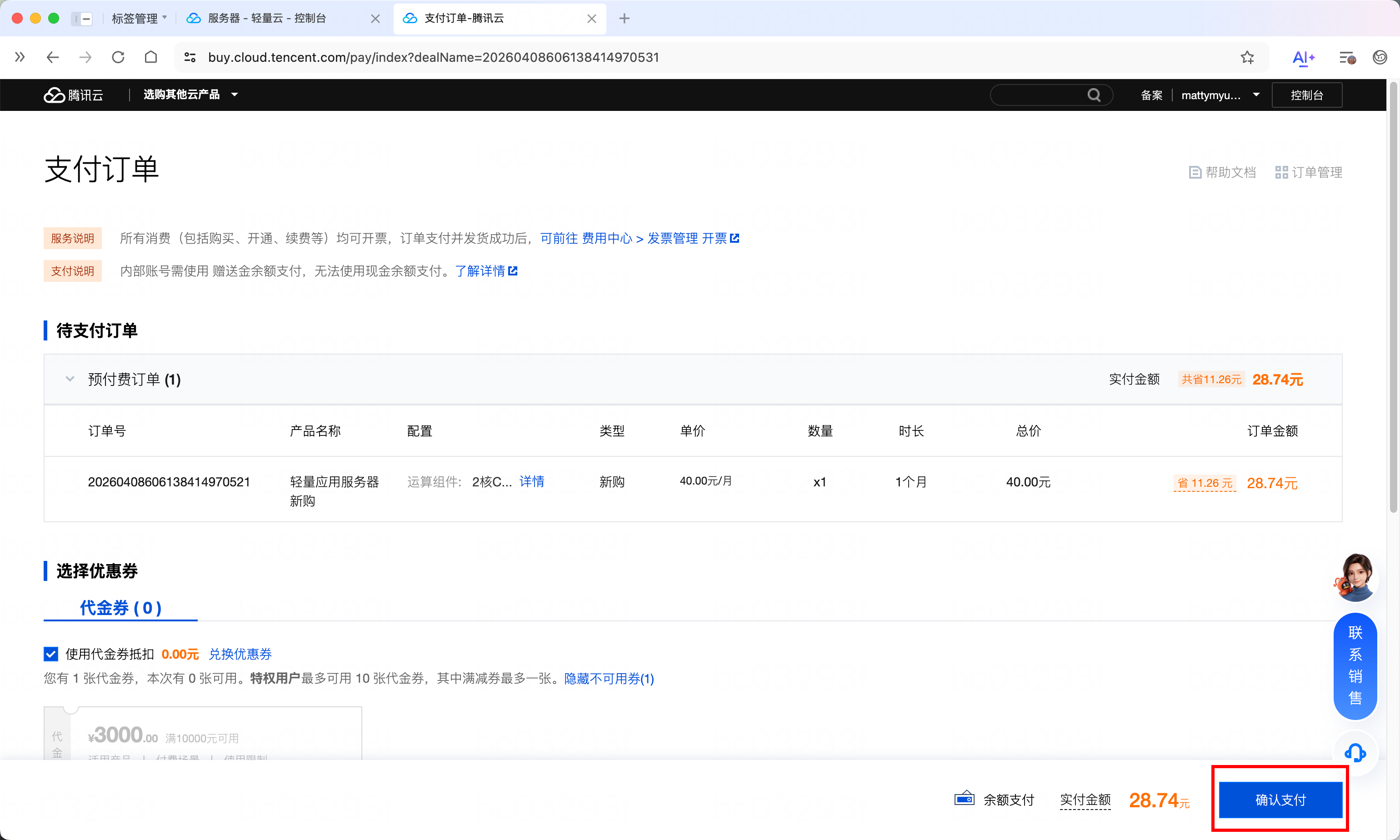The image size is (1400, 840).
Task: Click the headset customer service icon
Action: pyautogui.click(x=1355, y=753)
